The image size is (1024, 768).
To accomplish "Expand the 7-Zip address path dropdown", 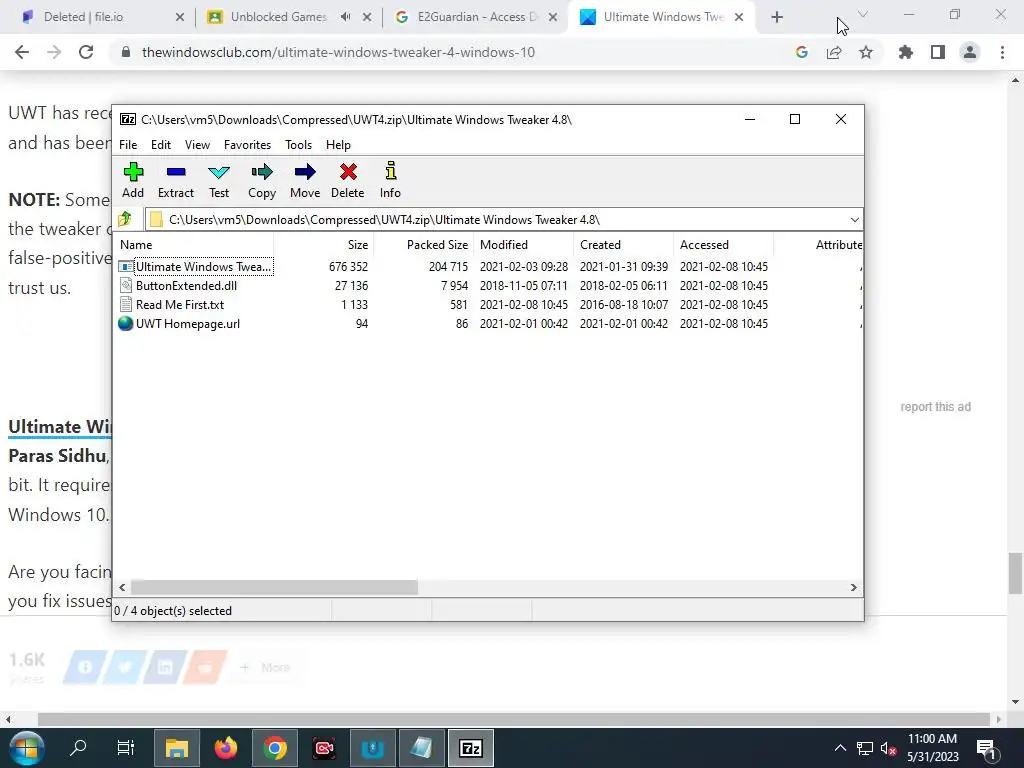I will tap(854, 219).
